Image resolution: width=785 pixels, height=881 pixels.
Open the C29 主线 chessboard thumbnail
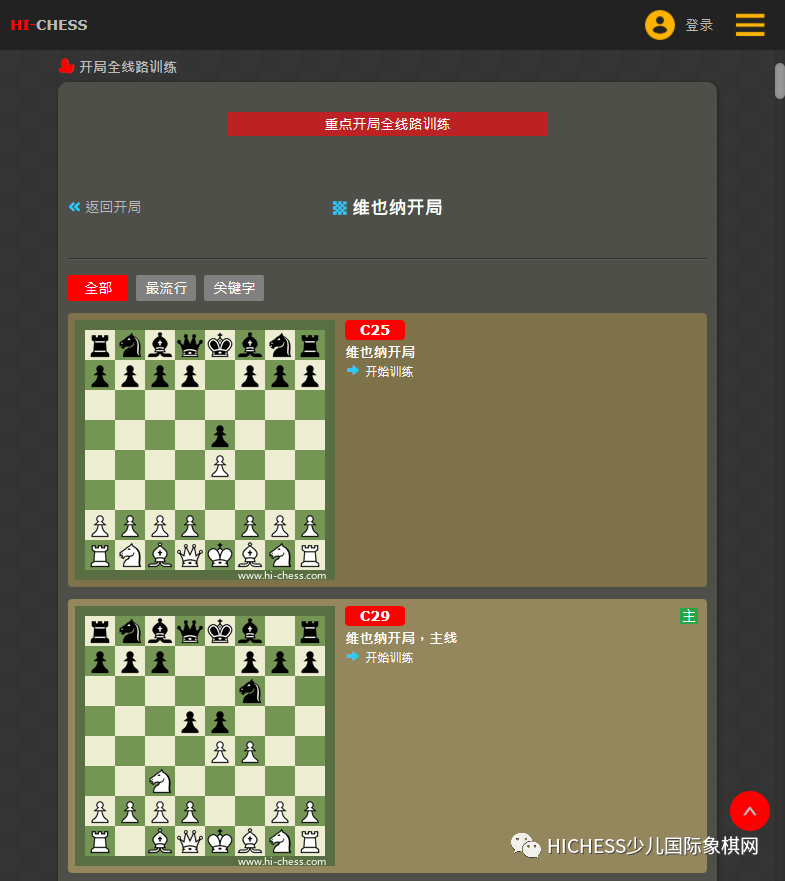pos(205,736)
